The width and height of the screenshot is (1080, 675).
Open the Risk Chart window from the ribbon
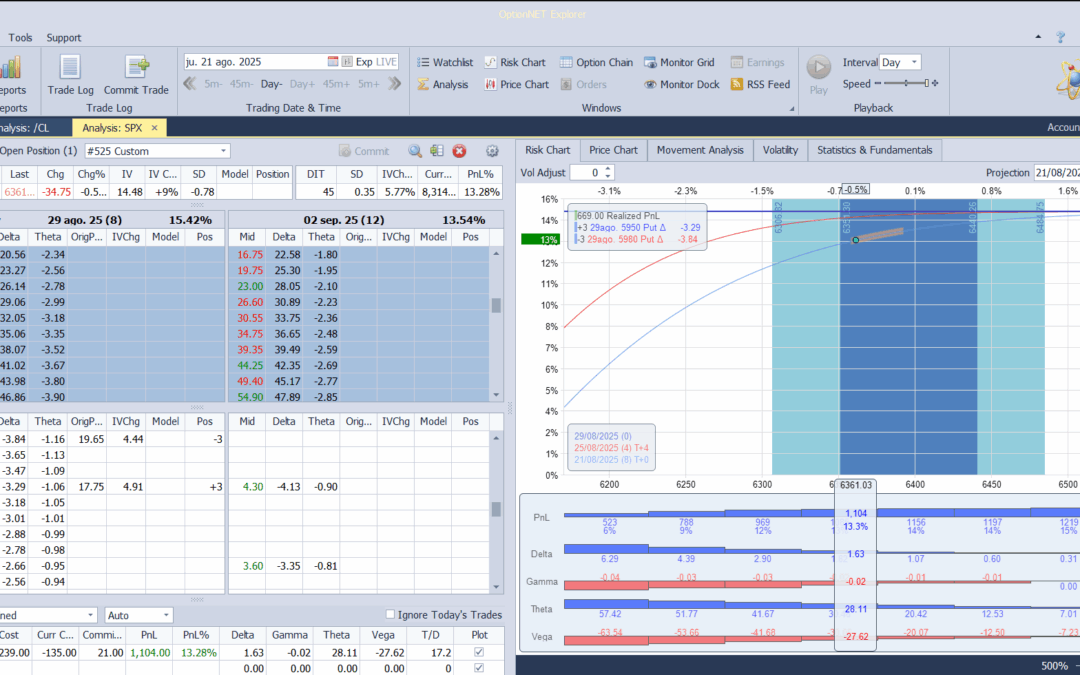[515, 62]
